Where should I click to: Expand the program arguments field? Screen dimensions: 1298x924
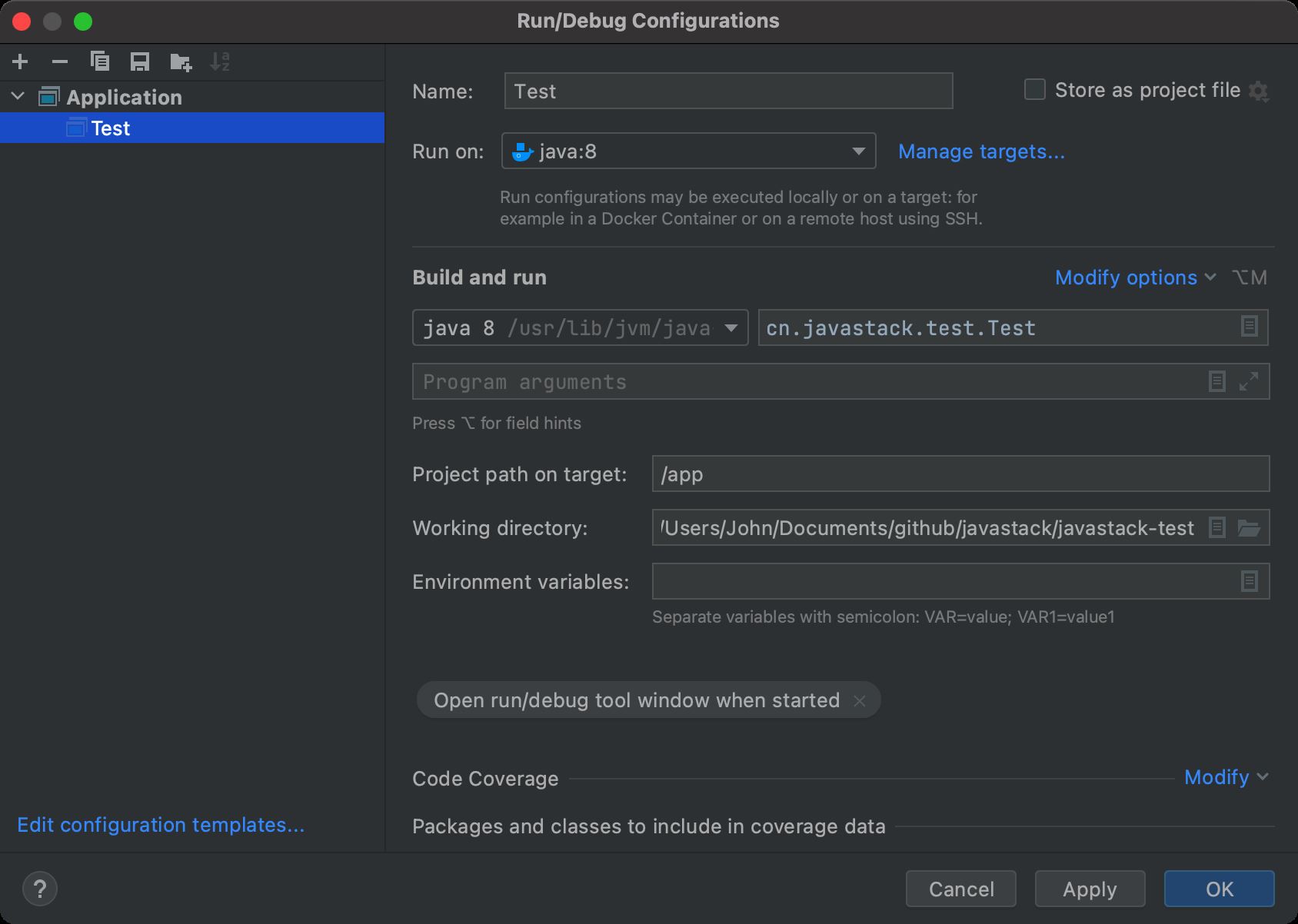(1250, 381)
